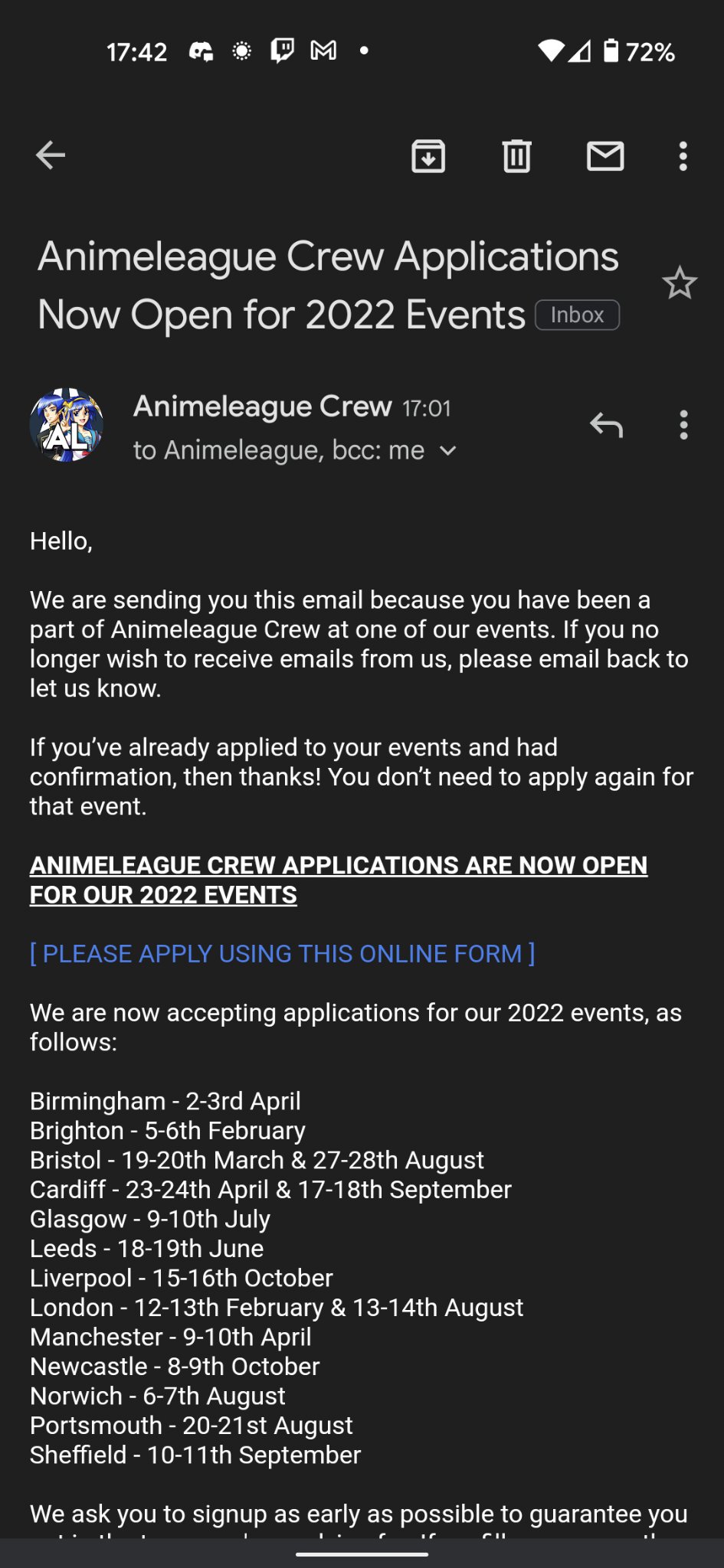This screenshot has height=1568, width=724.
Task: Tap the sender name Animeleague Crew
Action: point(262,406)
